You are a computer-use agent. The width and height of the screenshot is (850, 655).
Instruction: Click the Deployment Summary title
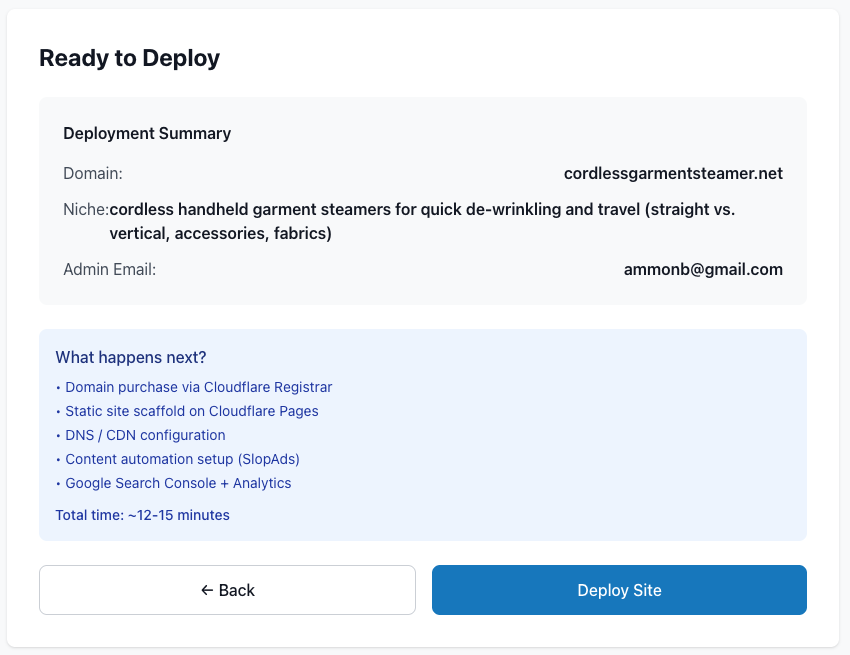(x=147, y=133)
